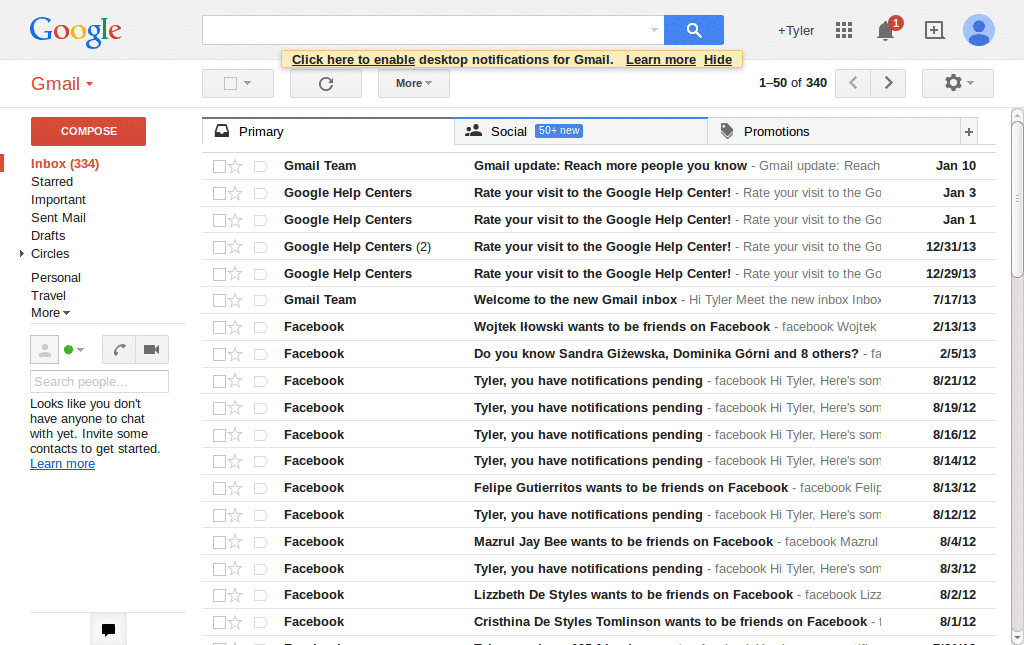
Task: Open the More actions dropdown in toolbar
Action: 413,83
